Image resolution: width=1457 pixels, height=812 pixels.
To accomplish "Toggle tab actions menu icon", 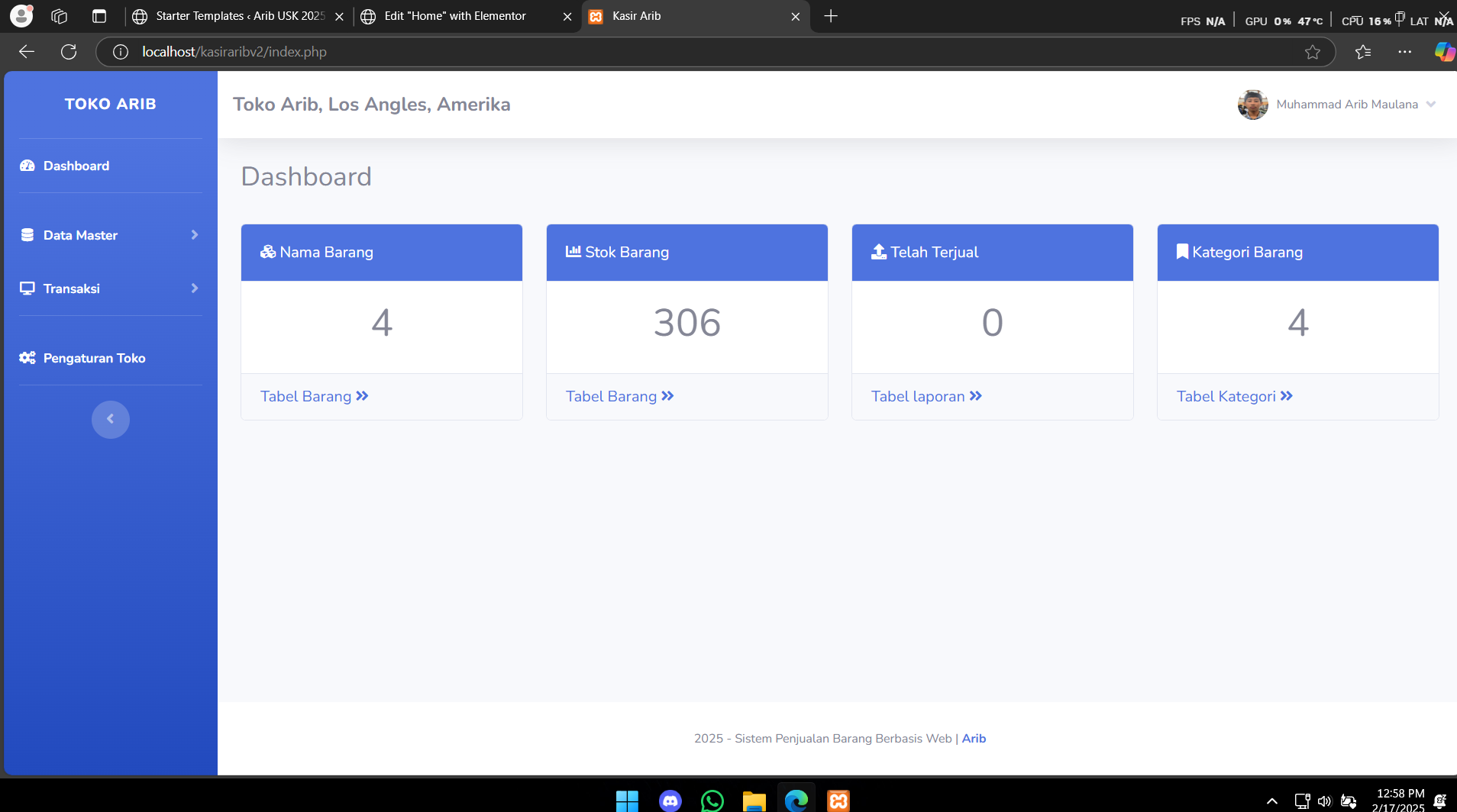I will click(99, 16).
